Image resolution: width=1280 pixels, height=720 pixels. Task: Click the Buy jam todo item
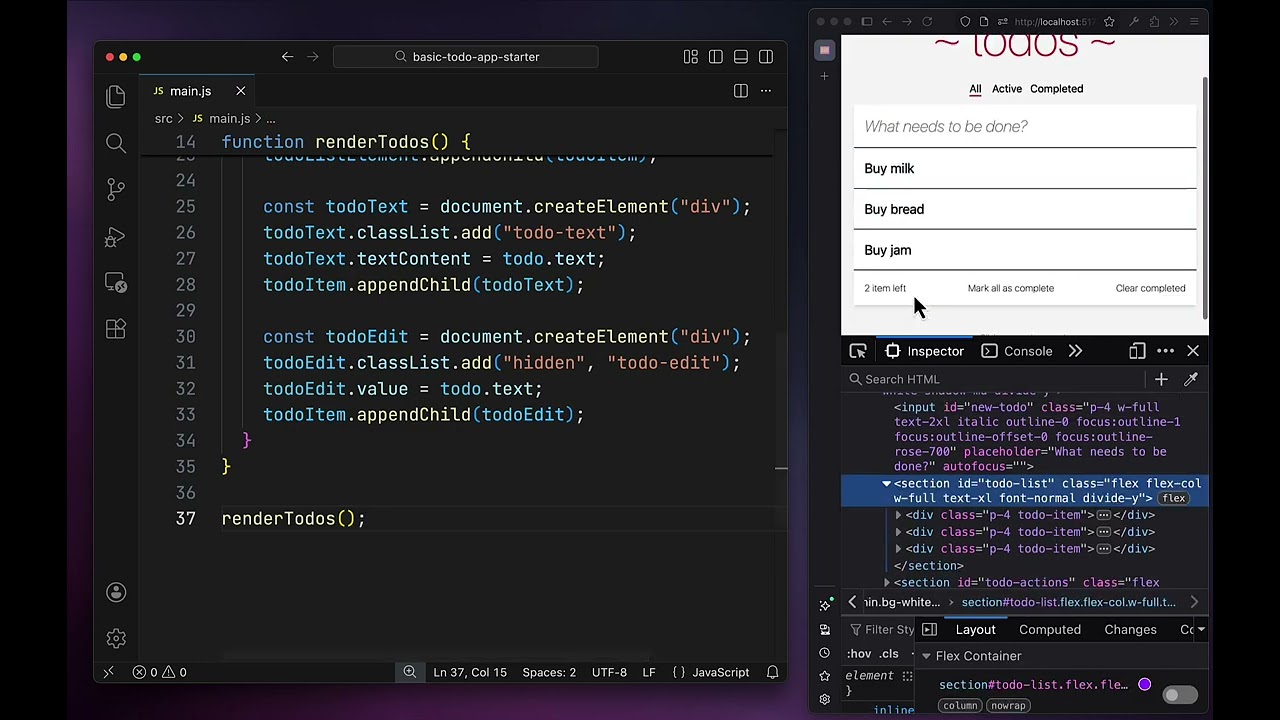1025,250
